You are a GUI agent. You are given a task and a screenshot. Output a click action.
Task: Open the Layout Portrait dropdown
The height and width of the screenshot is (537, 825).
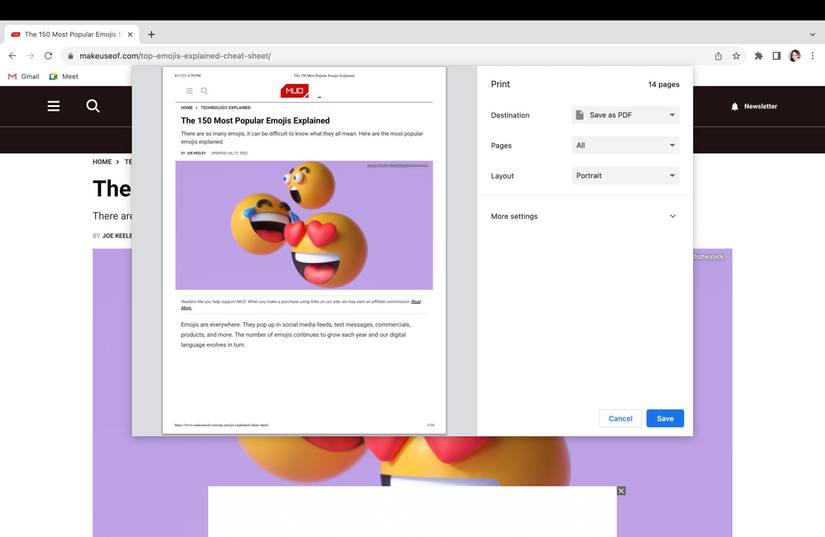[x=626, y=176]
